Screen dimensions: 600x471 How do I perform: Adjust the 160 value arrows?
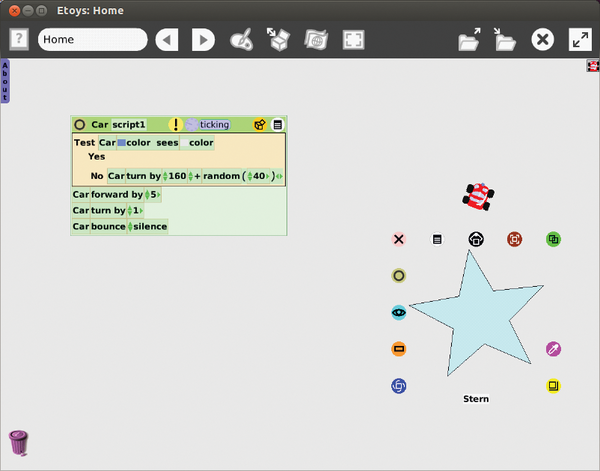tap(165, 176)
